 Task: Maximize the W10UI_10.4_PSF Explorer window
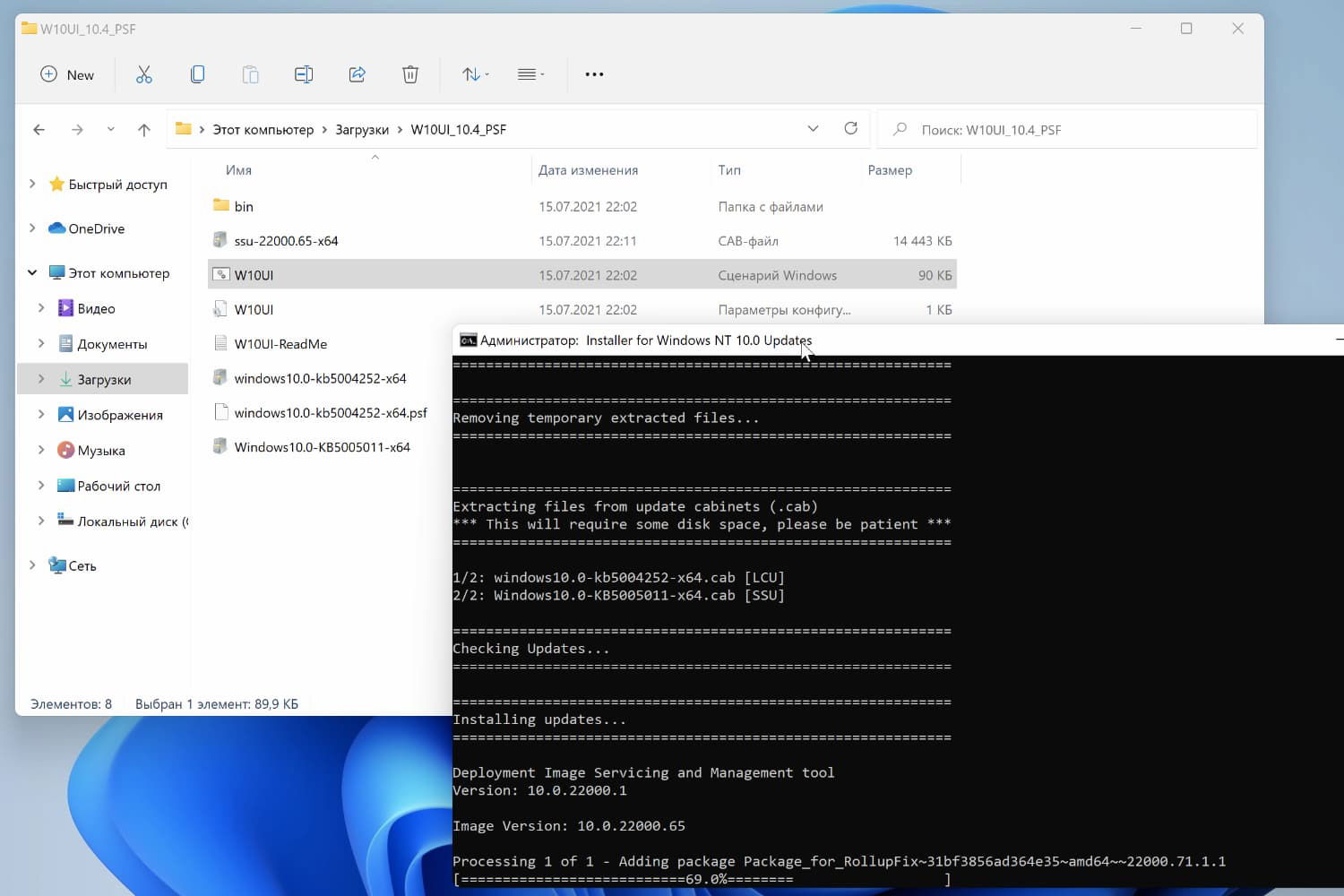[1186, 29]
